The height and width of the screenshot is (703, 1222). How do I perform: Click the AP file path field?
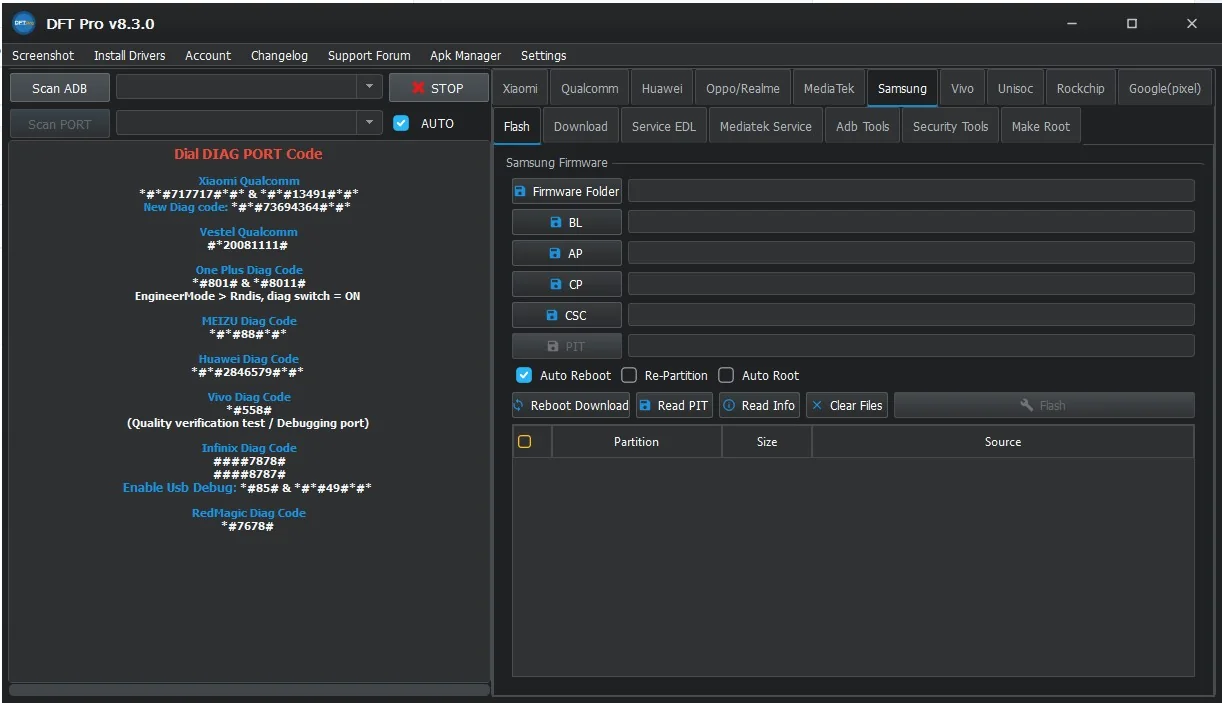pyautogui.click(x=911, y=253)
